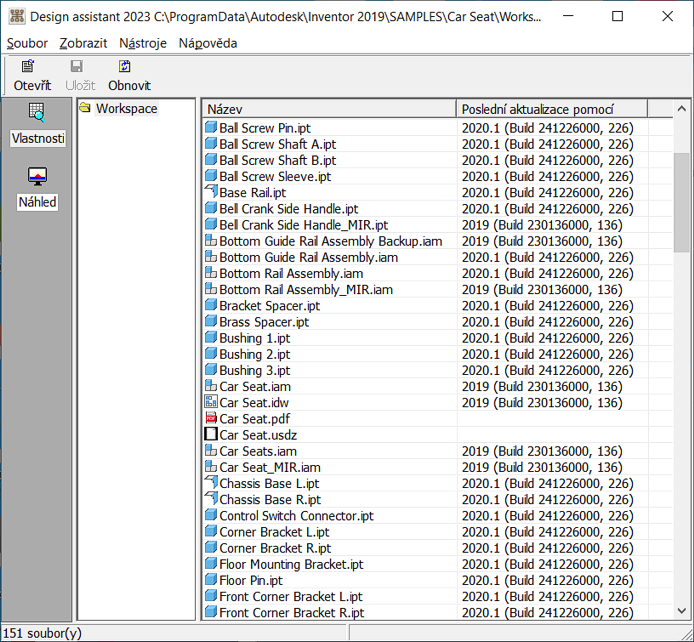Open the Nástroje menu

click(142, 43)
